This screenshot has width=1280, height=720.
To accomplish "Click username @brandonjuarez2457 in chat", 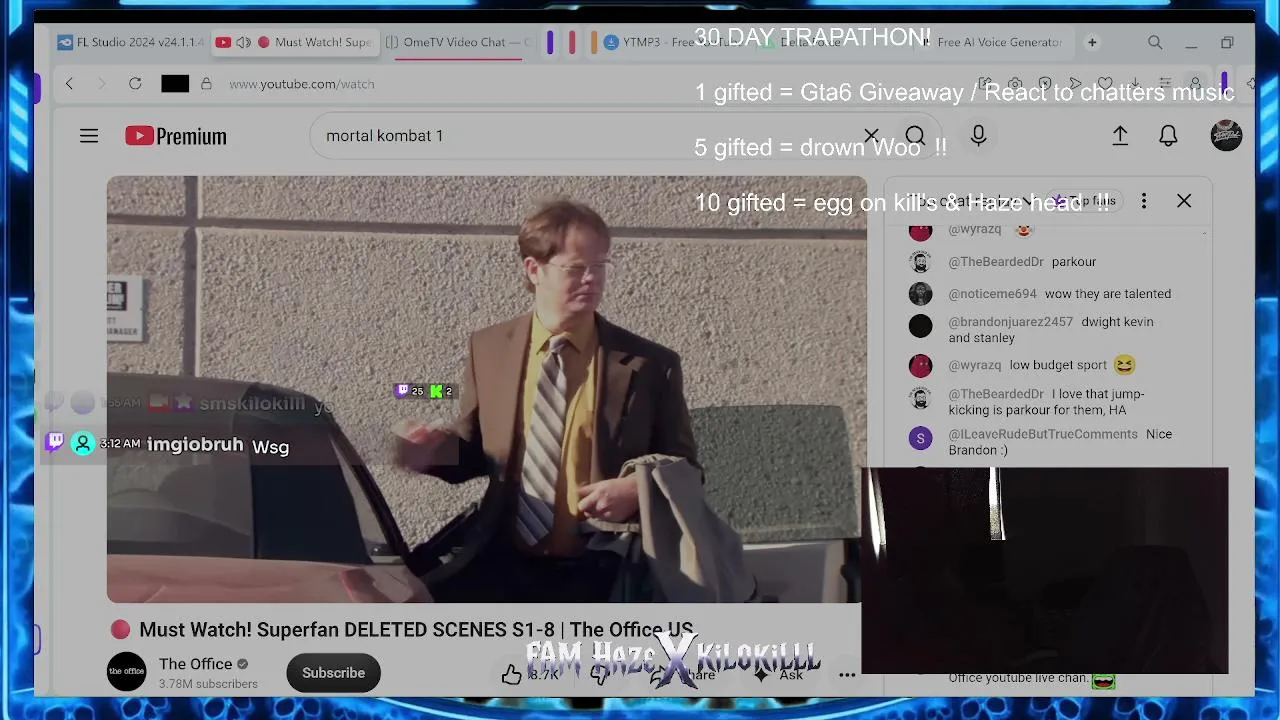I will point(1010,322).
